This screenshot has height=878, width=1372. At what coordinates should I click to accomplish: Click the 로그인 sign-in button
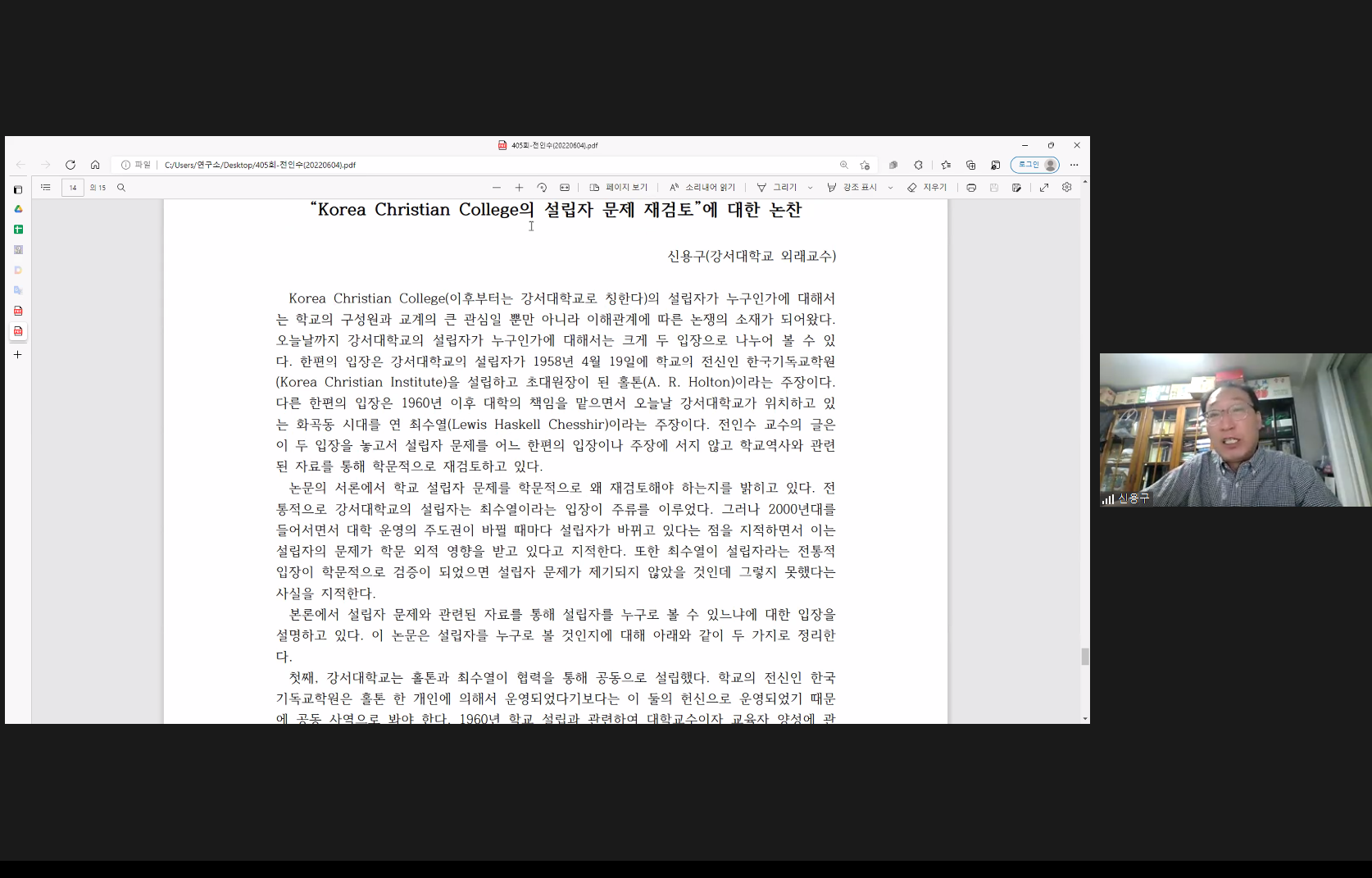(x=1035, y=165)
